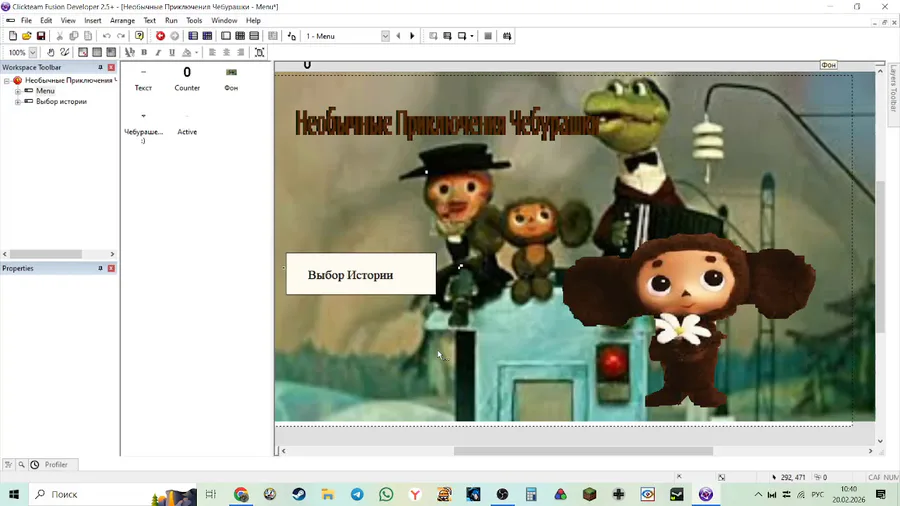Toggle Underline text formatting
900x506 pixels.
pyautogui.click(x=172, y=53)
